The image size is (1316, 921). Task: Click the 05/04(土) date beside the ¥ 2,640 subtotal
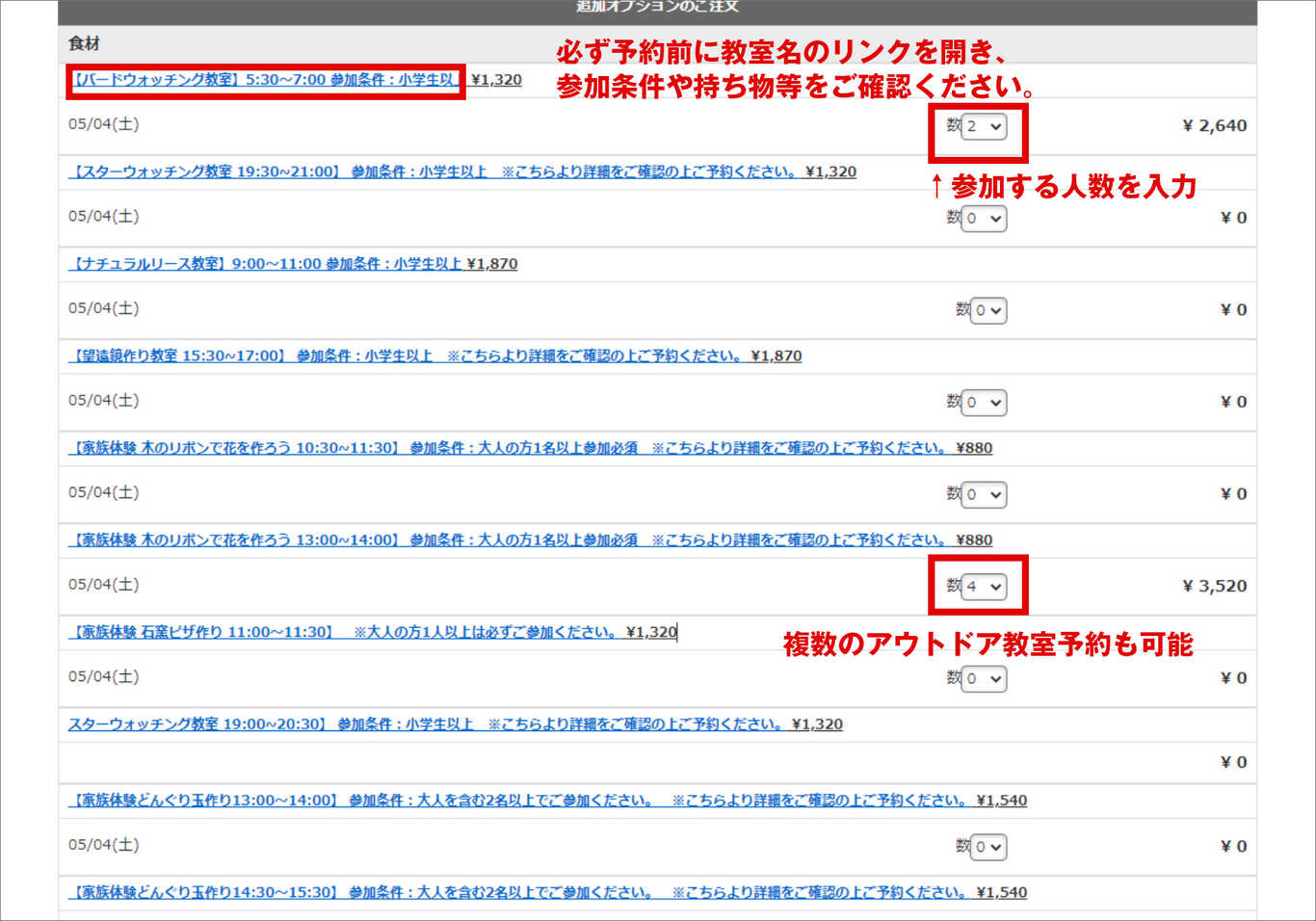pyautogui.click(x=104, y=124)
